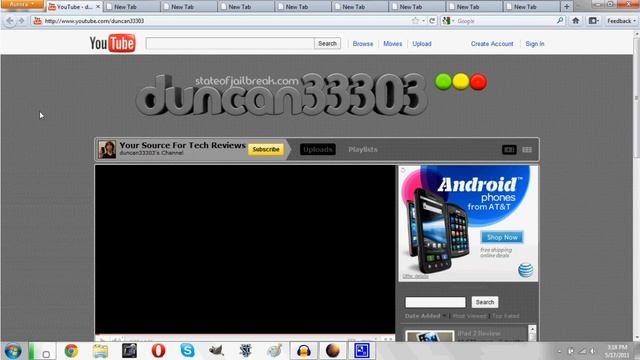Screen dimensions: 640x360
Task: Expand the Feedback dropdown
Action: (621, 21)
